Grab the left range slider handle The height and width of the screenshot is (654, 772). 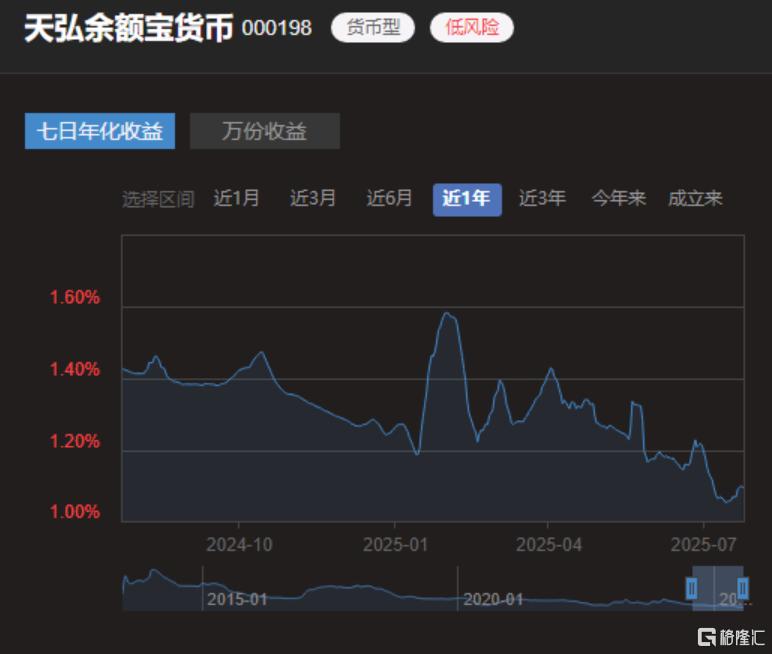click(692, 588)
